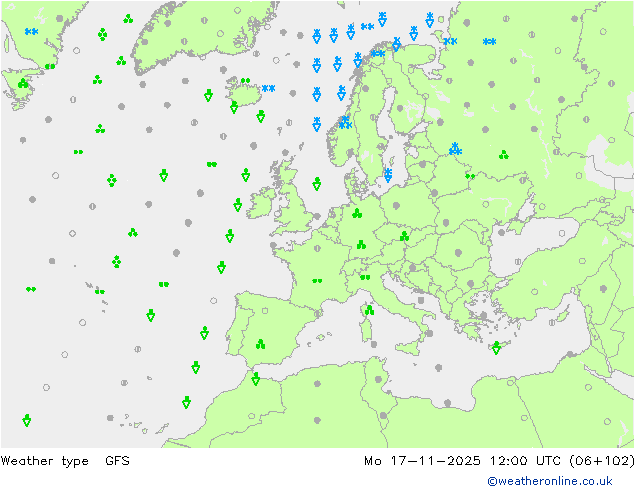This screenshot has width=634, height=490.
Task: Select the date 'Mo 17-11-2025'
Action: 422,460
